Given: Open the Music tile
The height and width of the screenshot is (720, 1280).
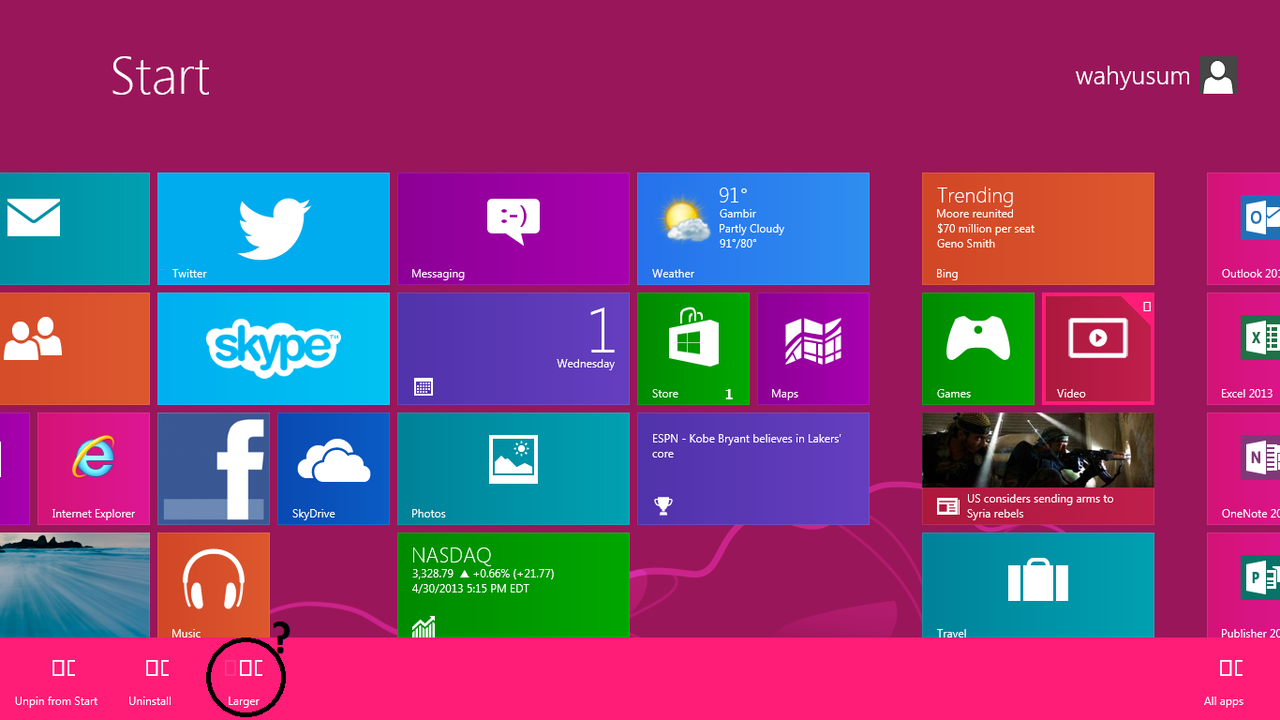Looking at the screenshot, I should tap(213, 585).
